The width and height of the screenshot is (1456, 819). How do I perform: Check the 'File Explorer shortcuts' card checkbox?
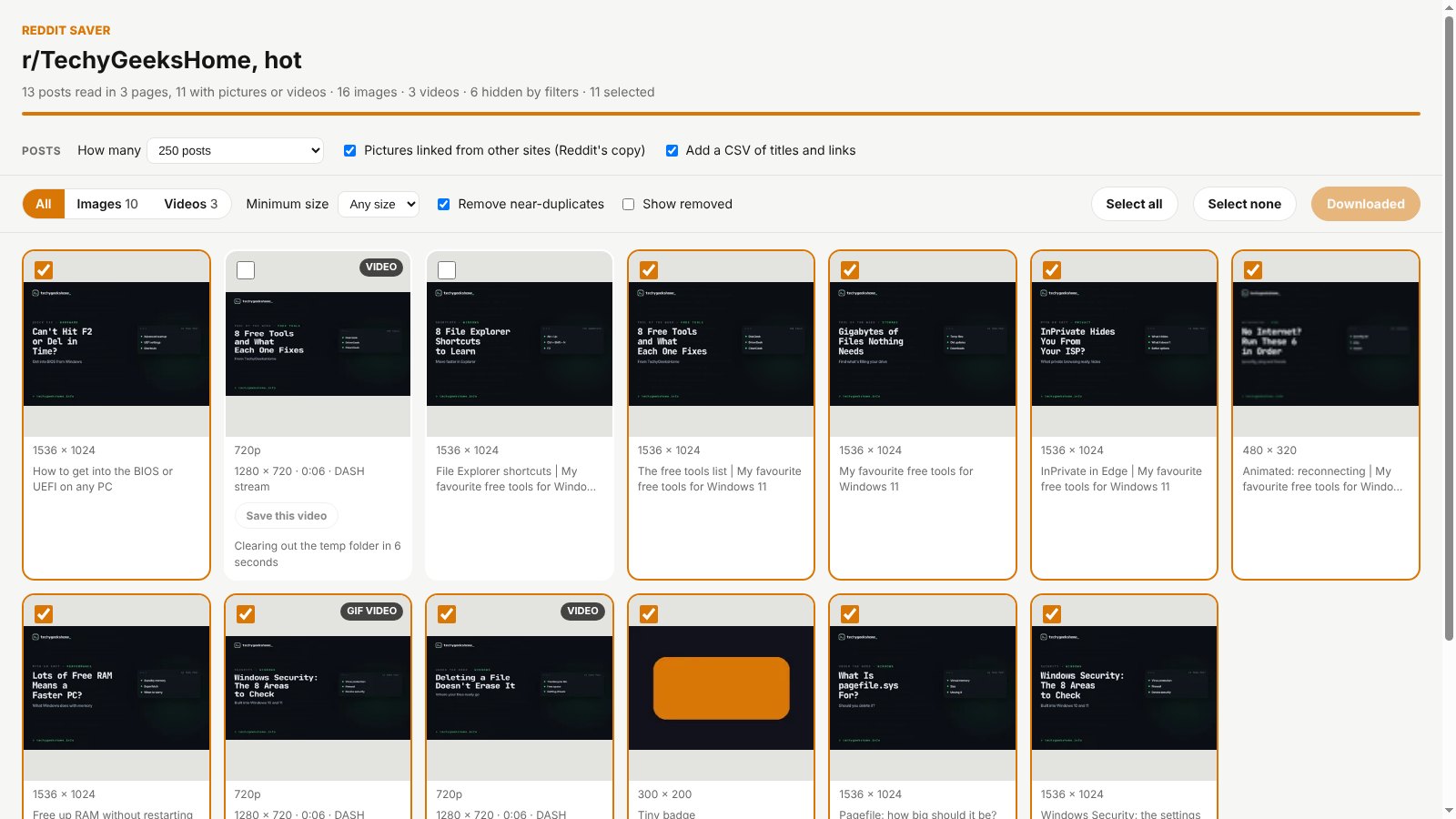(x=447, y=270)
